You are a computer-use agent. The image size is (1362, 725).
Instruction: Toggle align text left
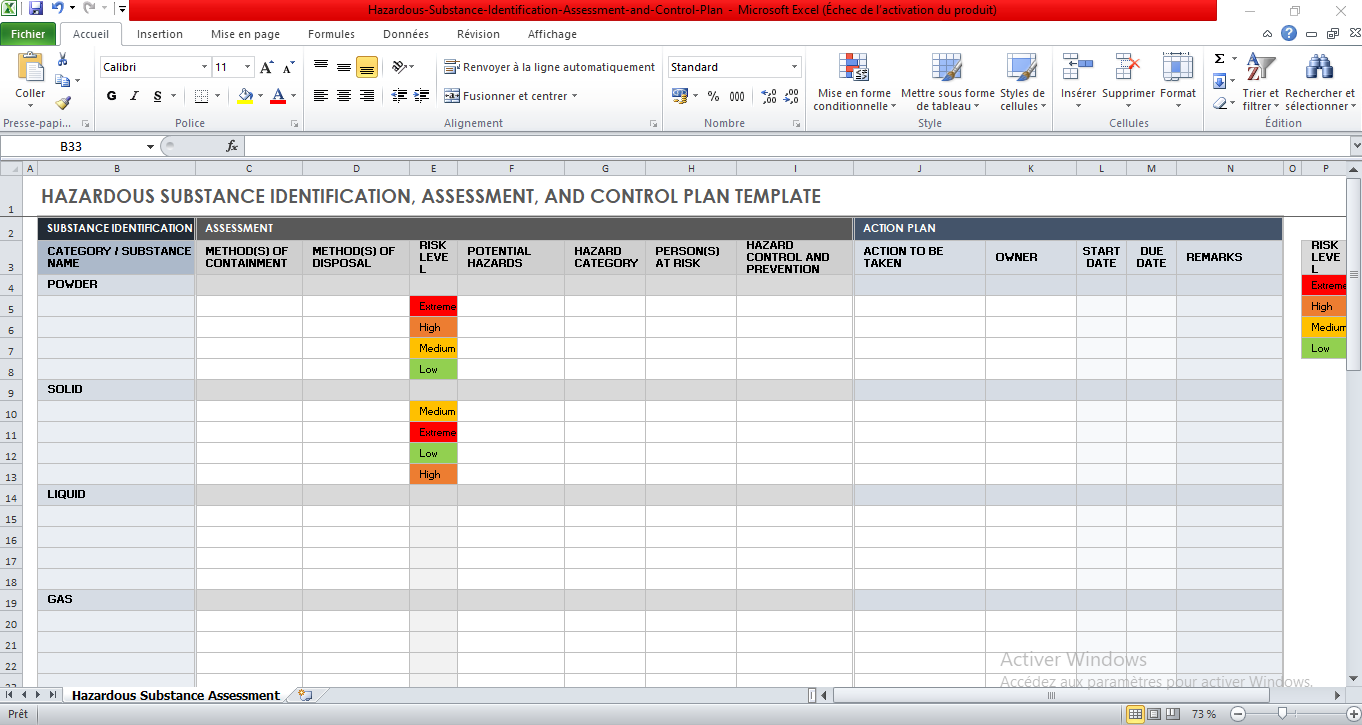[321, 96]
